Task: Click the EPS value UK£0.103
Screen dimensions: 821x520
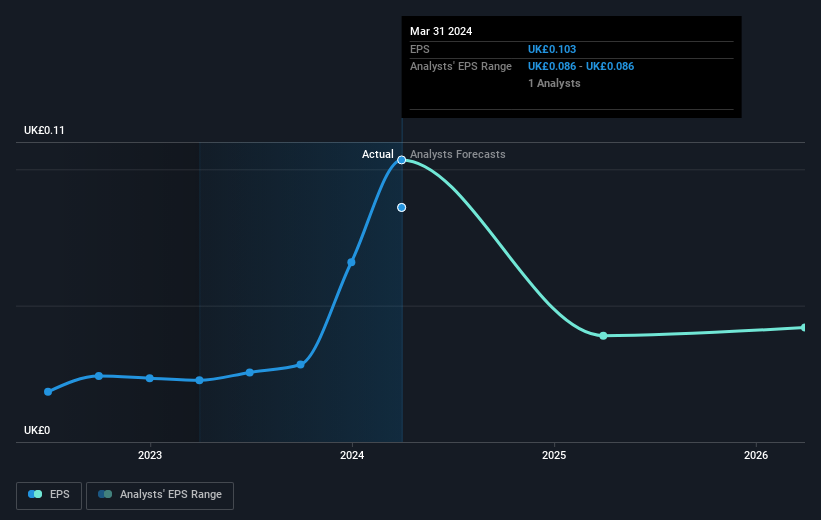Action: point(552,49)
